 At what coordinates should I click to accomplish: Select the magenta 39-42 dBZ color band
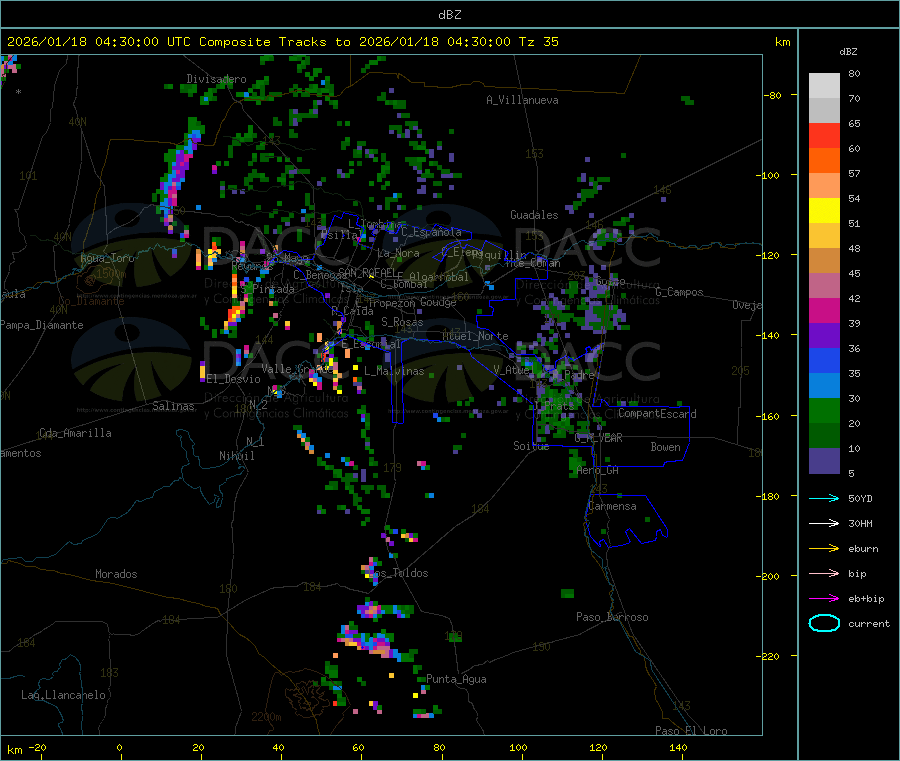824,310
